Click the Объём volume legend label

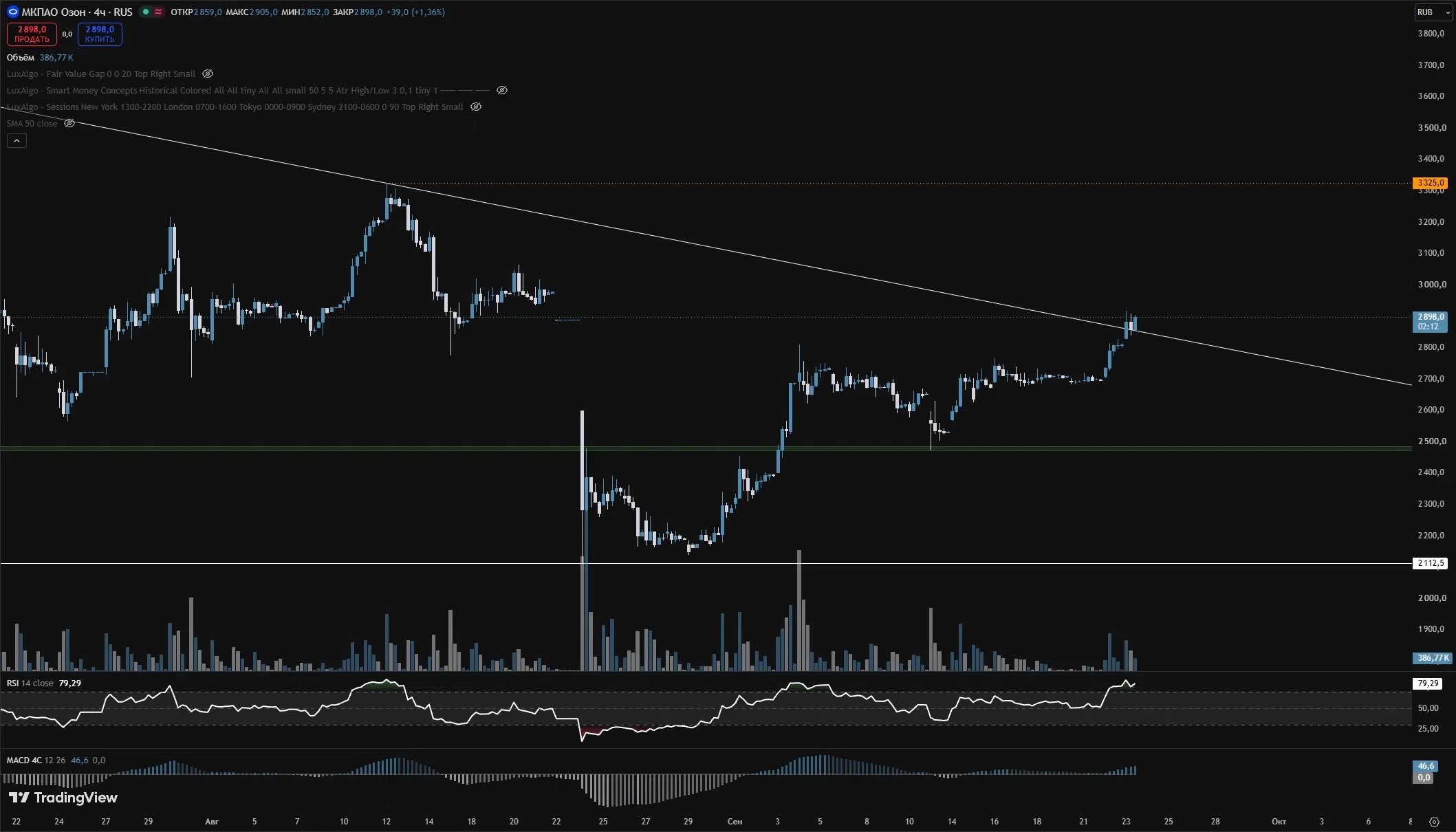21,58
